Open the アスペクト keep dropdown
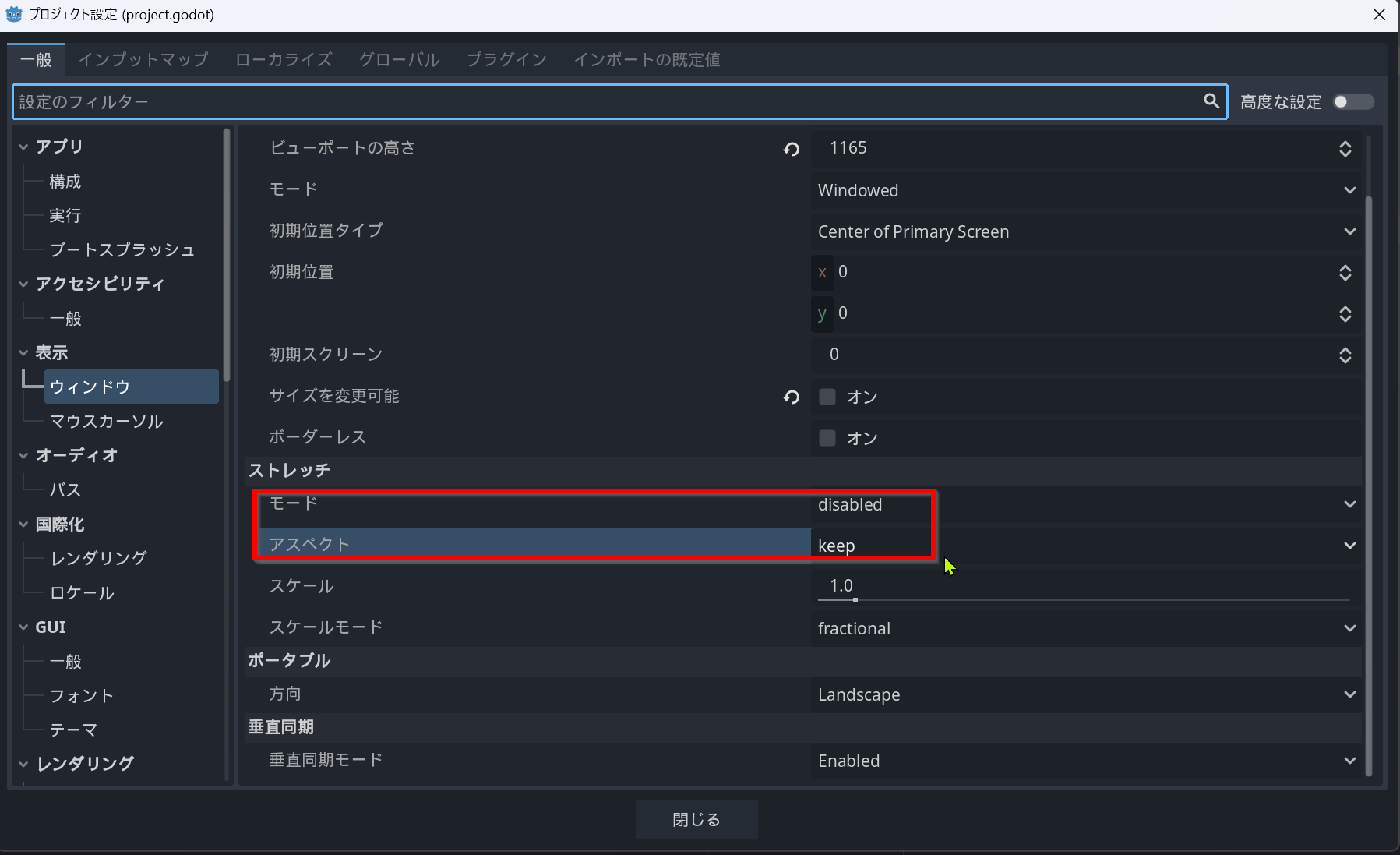Viewport: 1400px width, 855px height. click(1086, 546)
